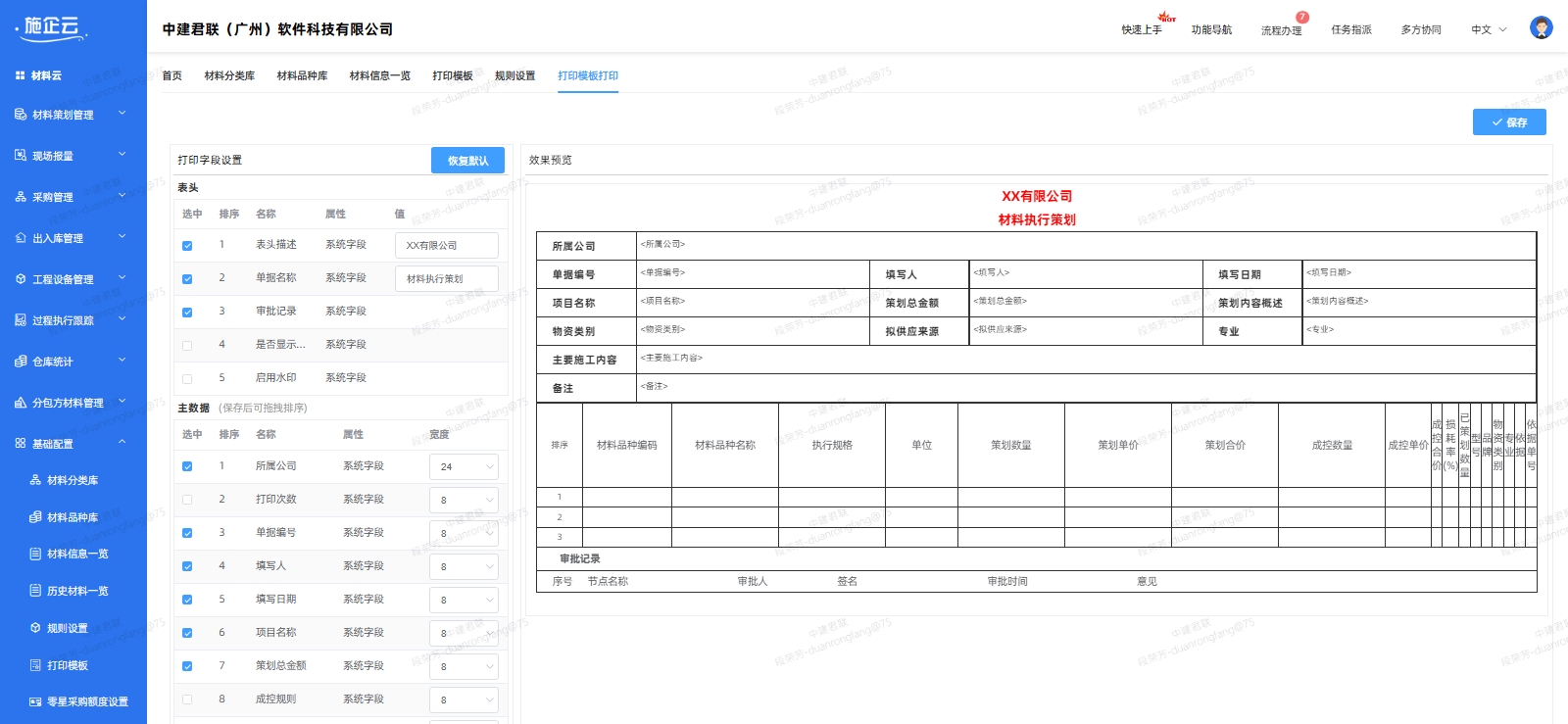Click the 过程执行跟踪 sidebar icon
This screenshot has width=1568, height=724.
pyautogui.click(x=21, y=320)
